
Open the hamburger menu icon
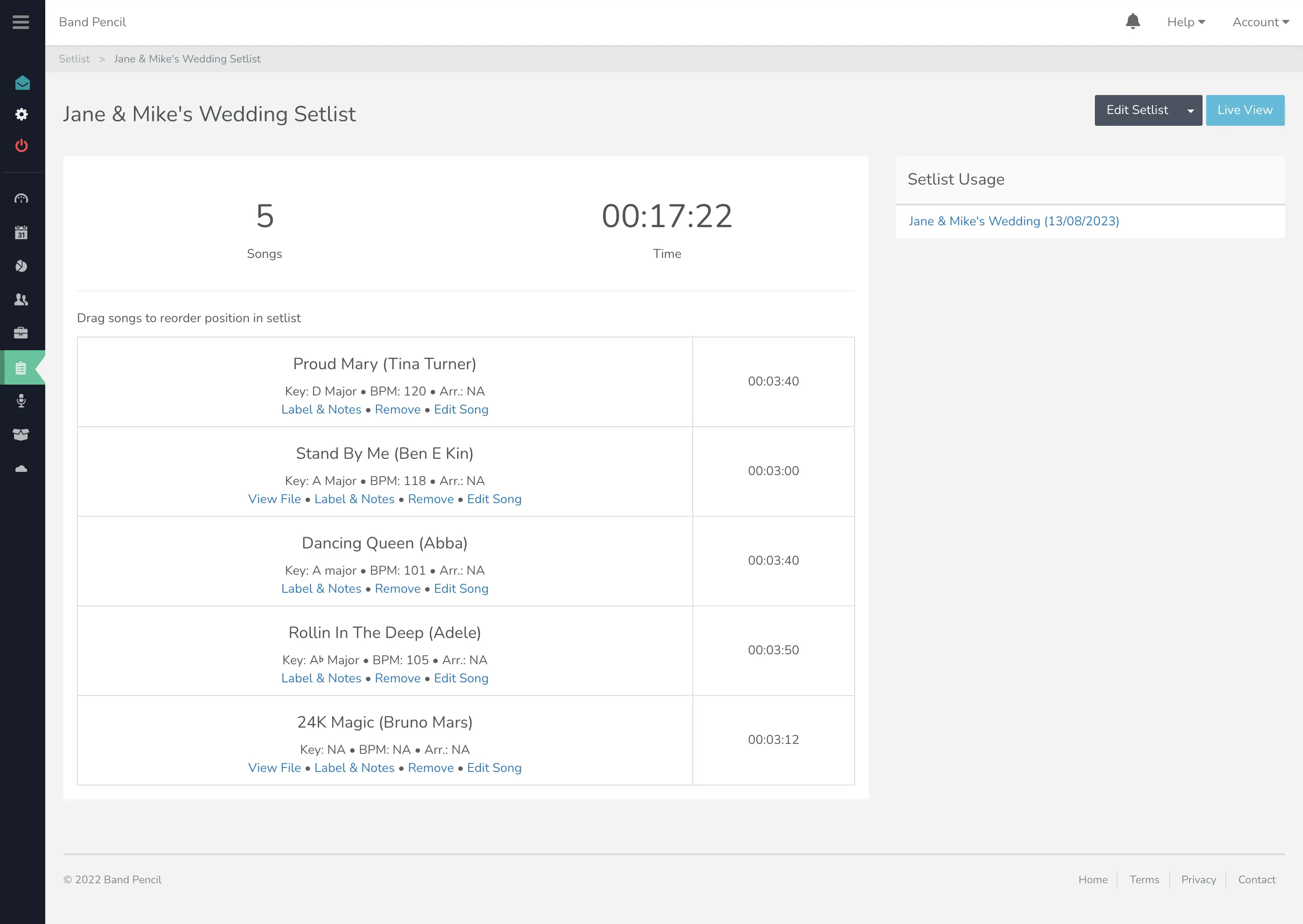(x=21, y=22)
